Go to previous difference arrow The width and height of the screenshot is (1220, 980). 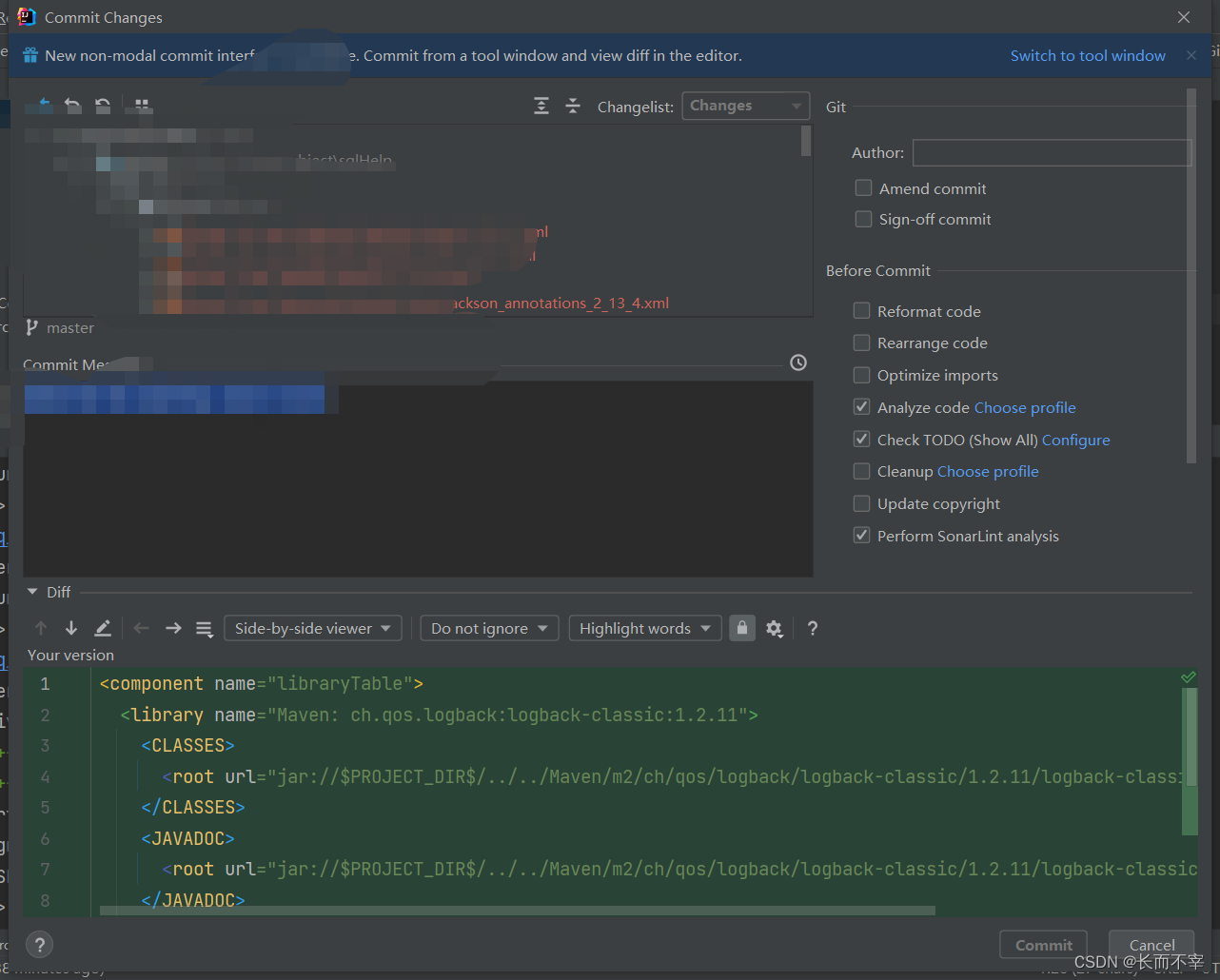point(41,628)
